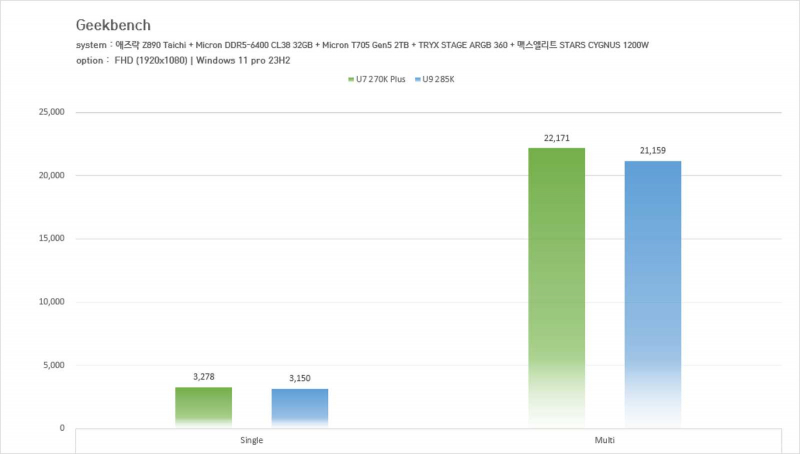Image resolution: width=800 pixels, height=454 pixels.
Task: Select the green Single score bar
Action: click(x=203, y=407)
